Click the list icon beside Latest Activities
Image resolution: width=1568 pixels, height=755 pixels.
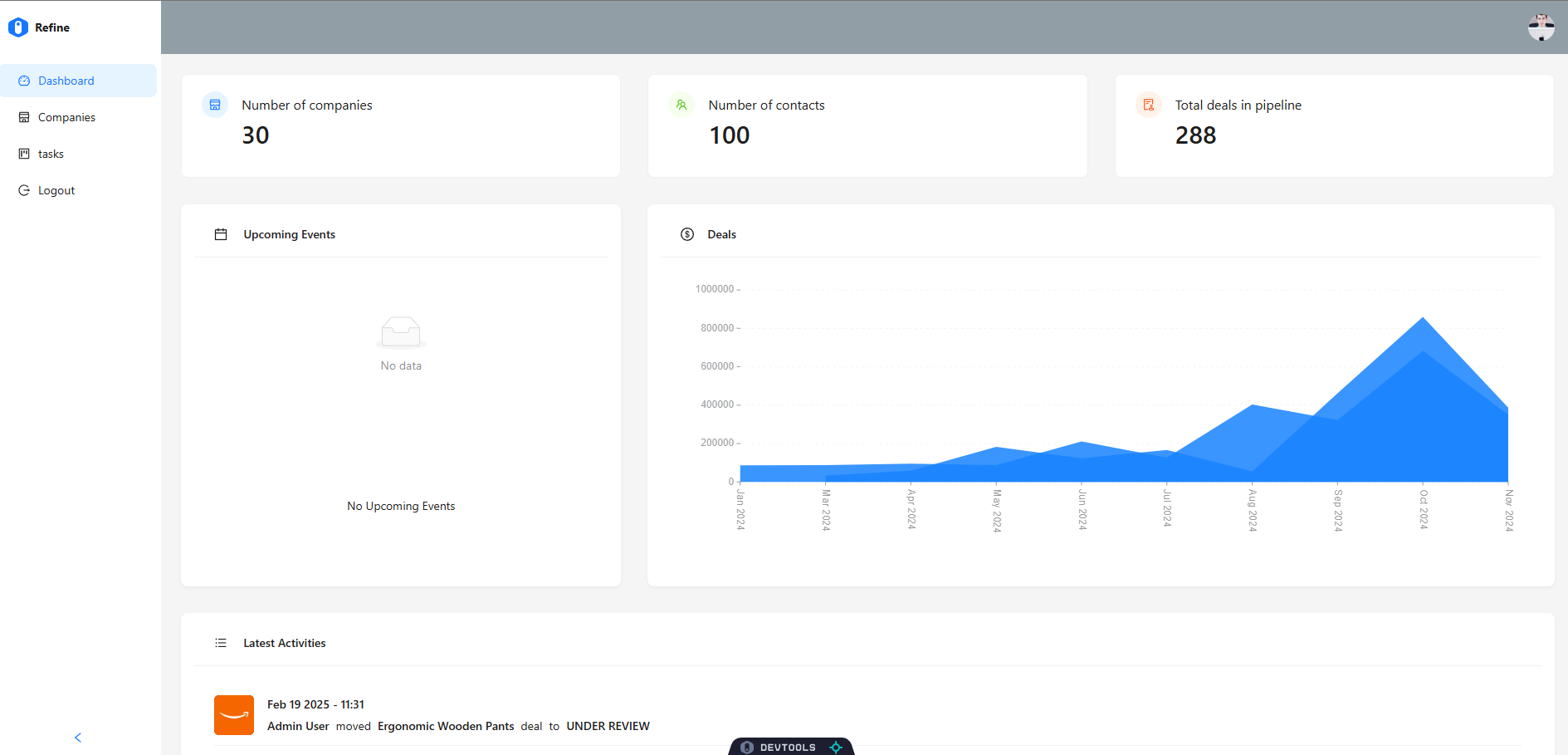coord(221,643)
